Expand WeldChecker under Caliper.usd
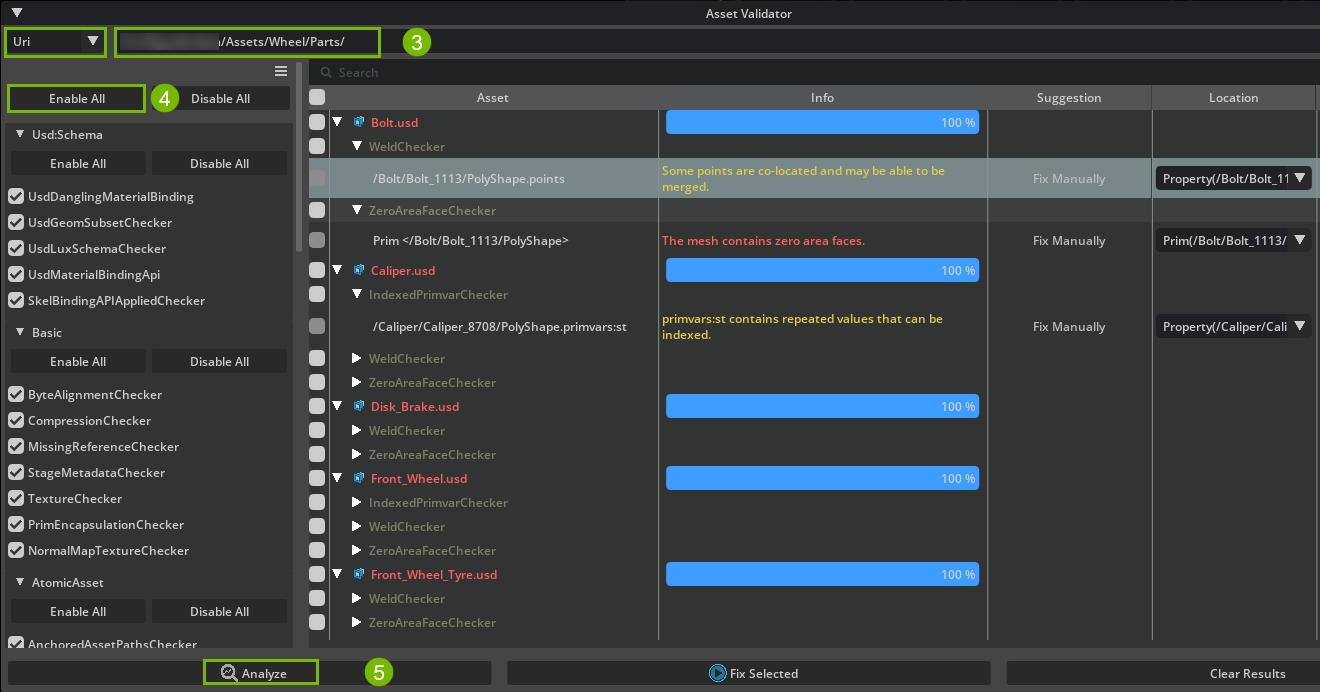1320x692 pixels. coord(357,358)
